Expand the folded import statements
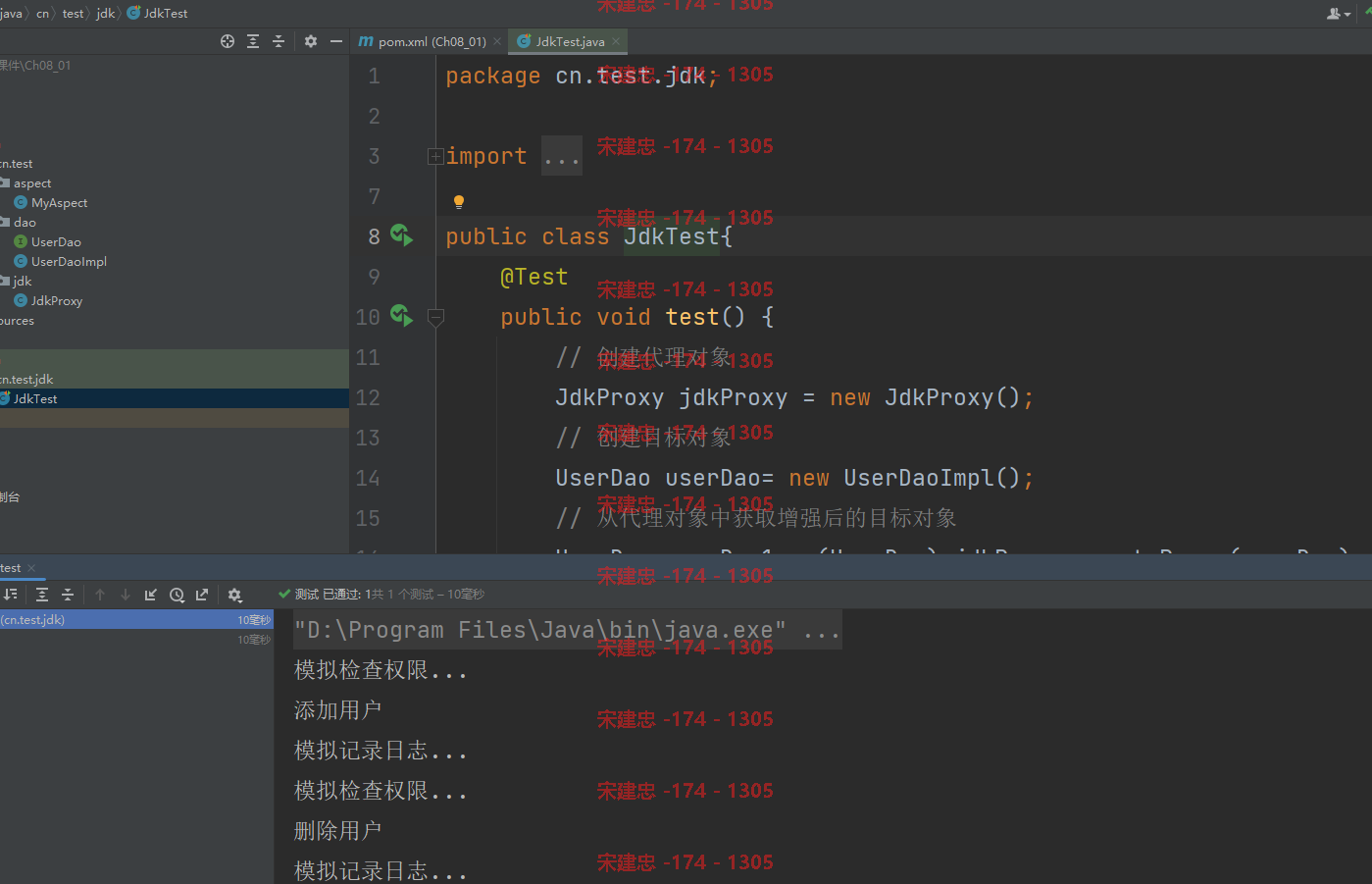1372x884 pixels. click(x=435, y=156)
